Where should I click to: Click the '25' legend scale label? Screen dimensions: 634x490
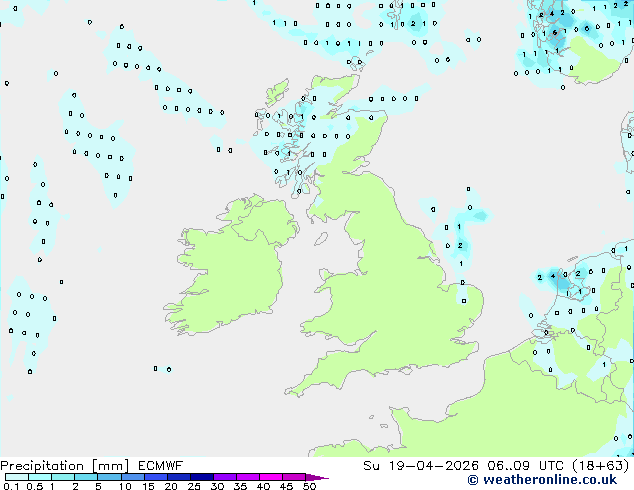[194, 486]
